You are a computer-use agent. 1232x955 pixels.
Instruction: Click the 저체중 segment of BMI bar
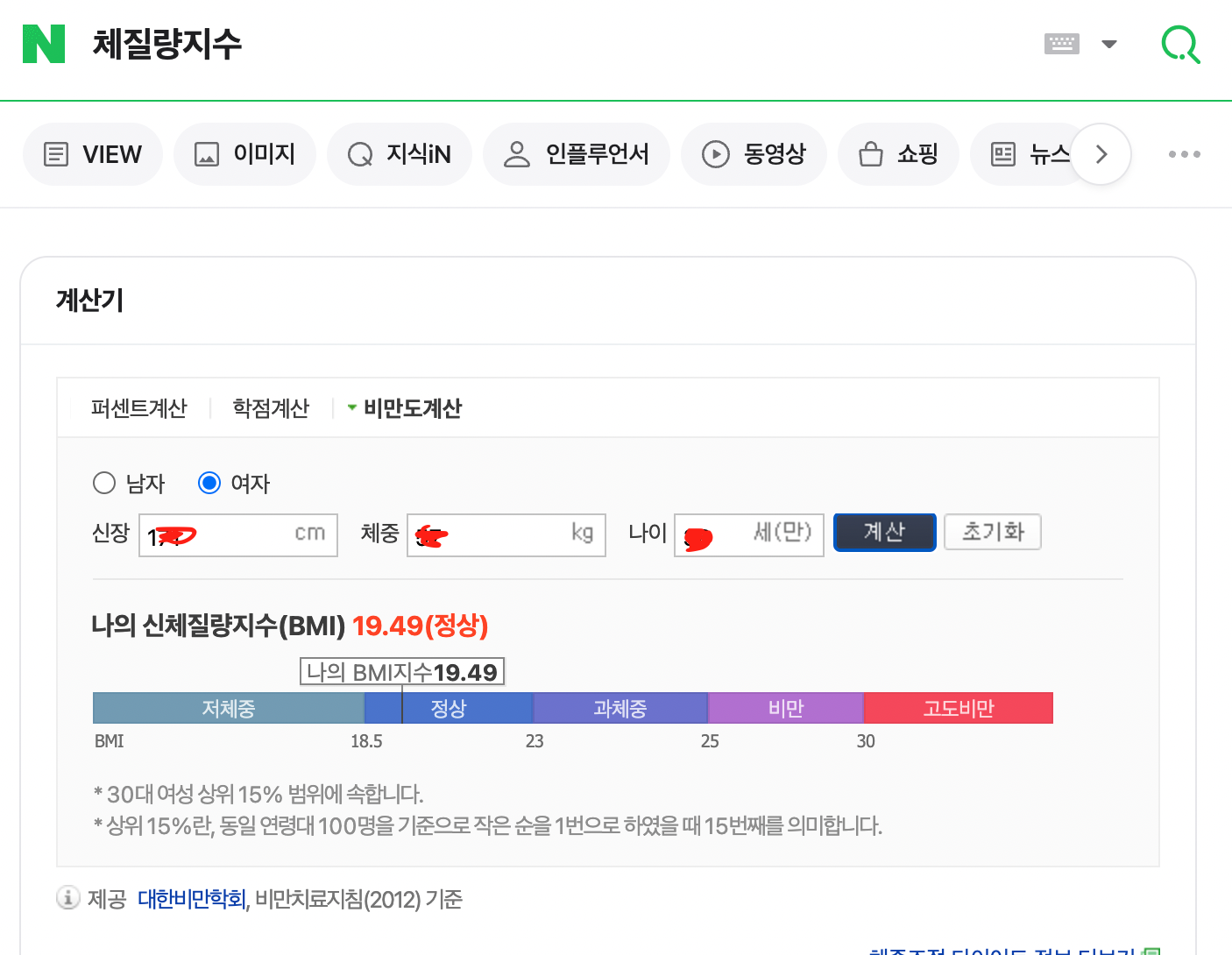click(x=229, y=708)
